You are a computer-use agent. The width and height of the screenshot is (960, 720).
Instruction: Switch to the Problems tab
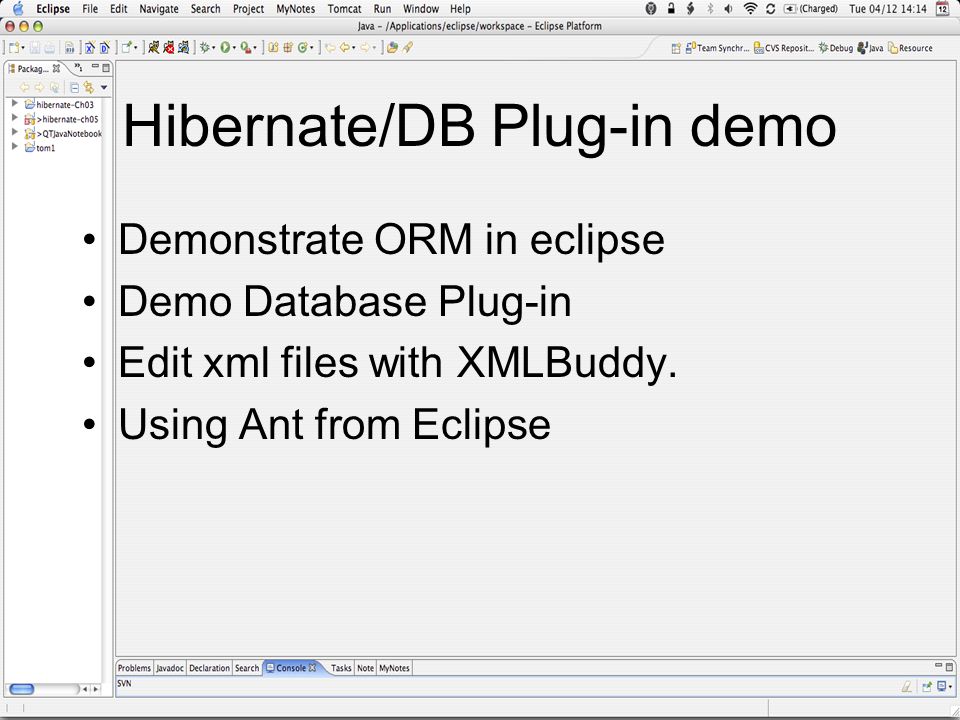coord(134,668)
